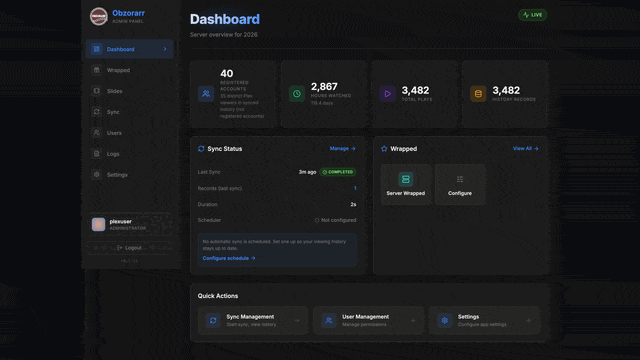Click the registered accounts people icon
The height and width of the screenshot is (360, 640).
(206, 94)
